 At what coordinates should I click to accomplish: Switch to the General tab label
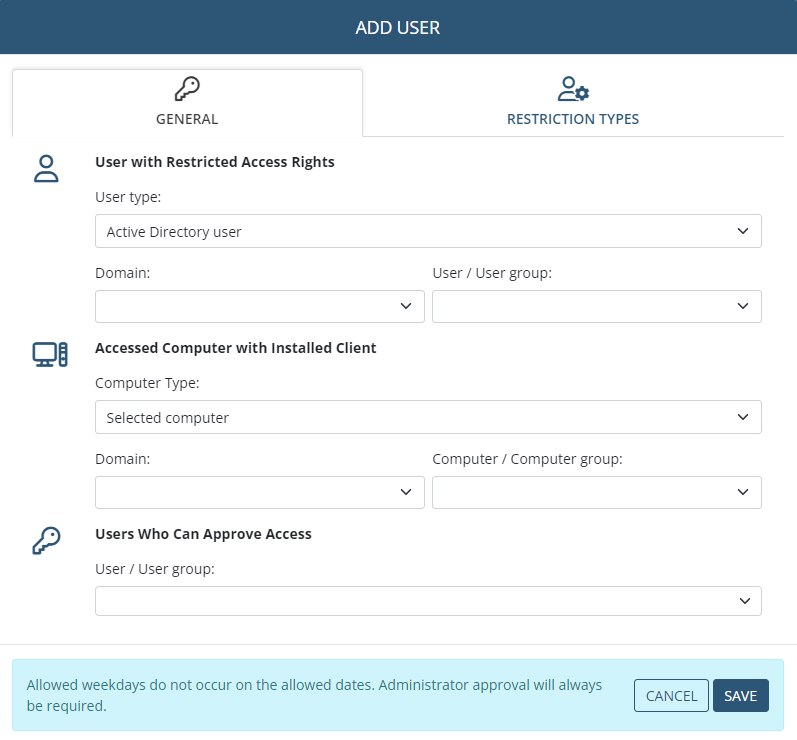(x=187, y=119)
